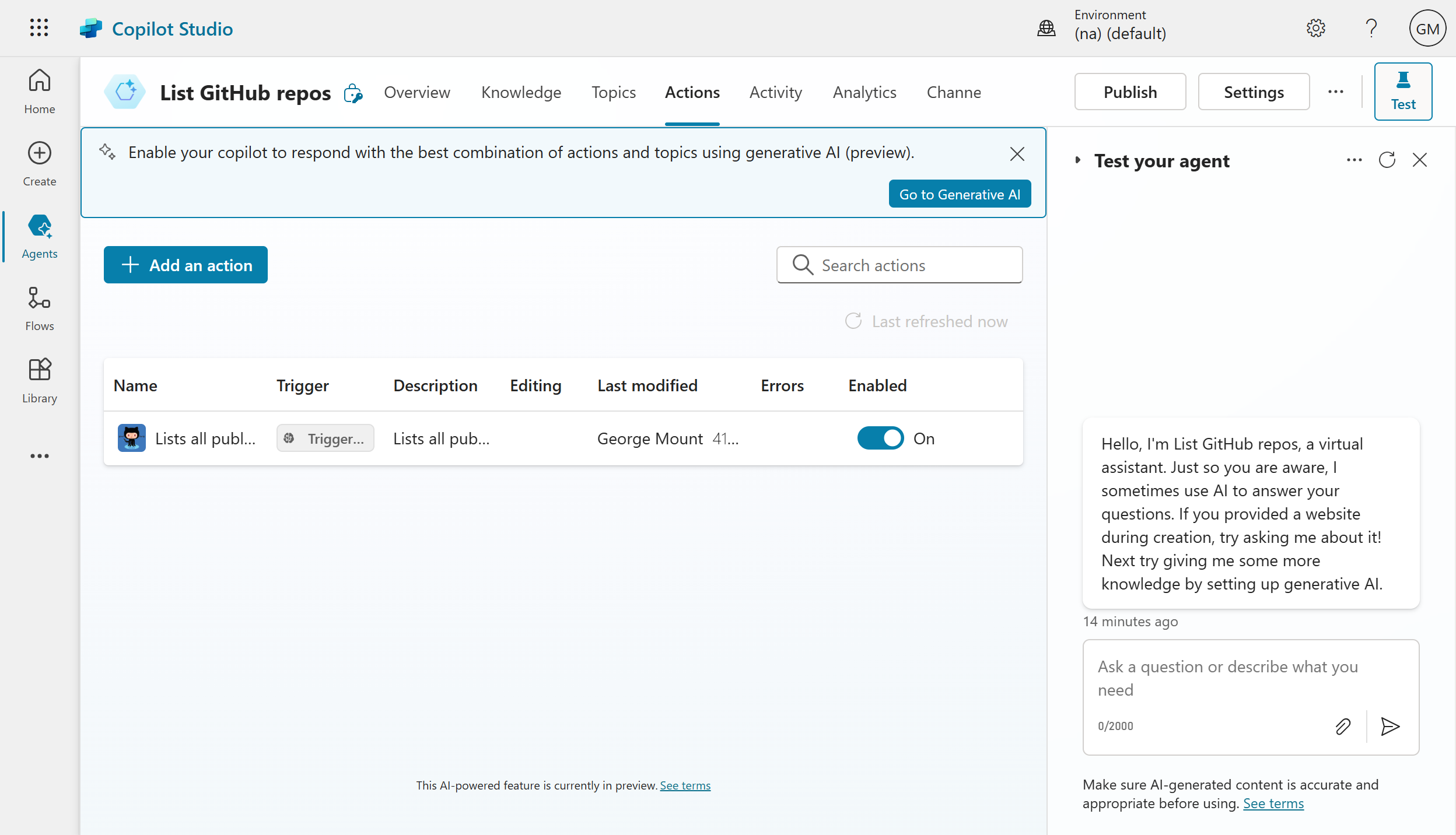Send the chat message with arrow icon
The height and width of the screenshot is (835, 1456).
1390,727
